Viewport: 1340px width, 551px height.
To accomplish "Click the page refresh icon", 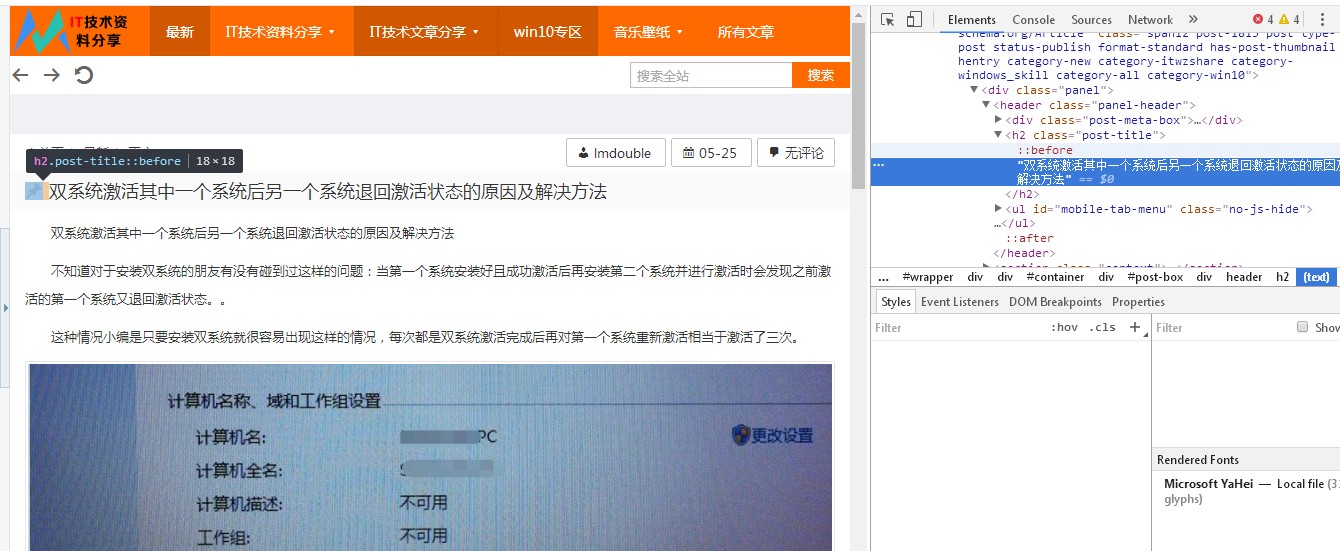I will pyautogui.click(x=84, y=75).
